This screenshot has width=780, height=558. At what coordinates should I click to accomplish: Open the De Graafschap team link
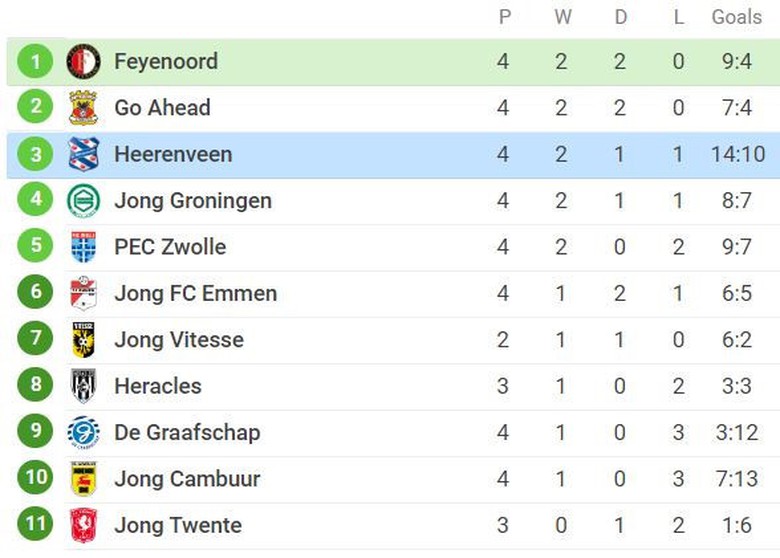(187, 433)
